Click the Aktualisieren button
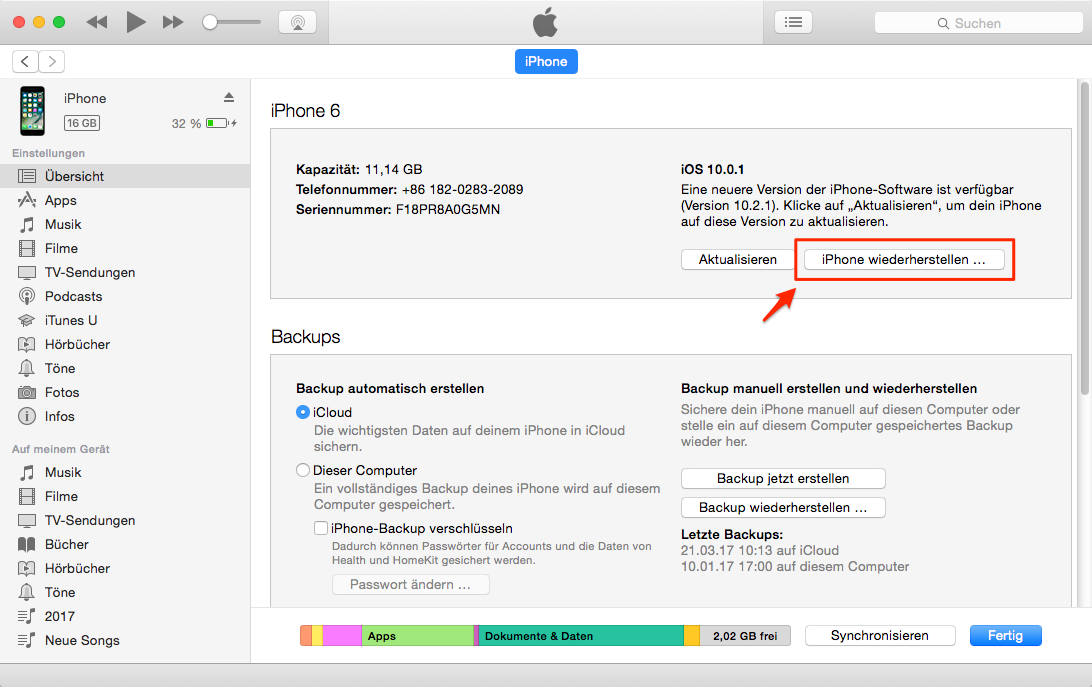 coord(738,259)
